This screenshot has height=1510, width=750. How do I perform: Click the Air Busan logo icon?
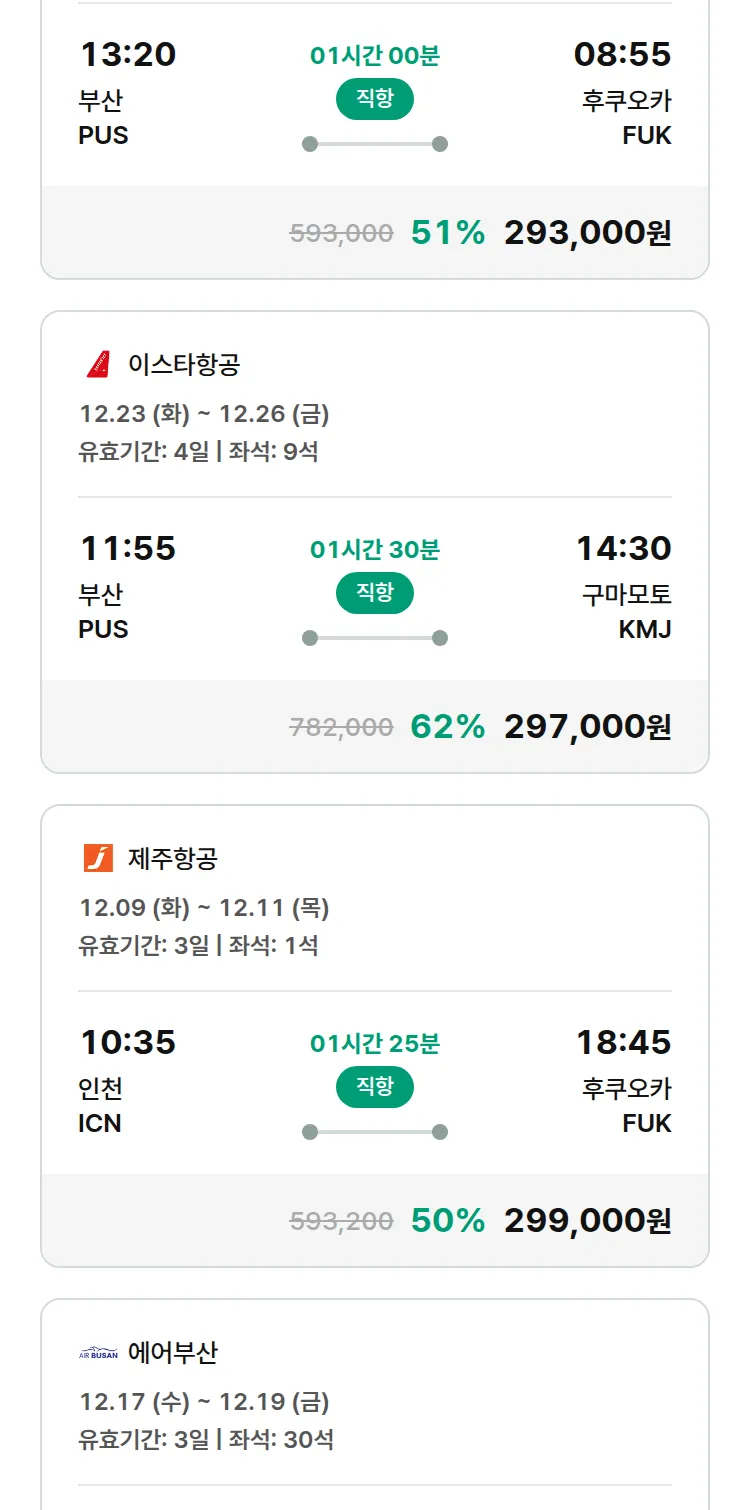pyautogui.click(x=98, y=1353)
